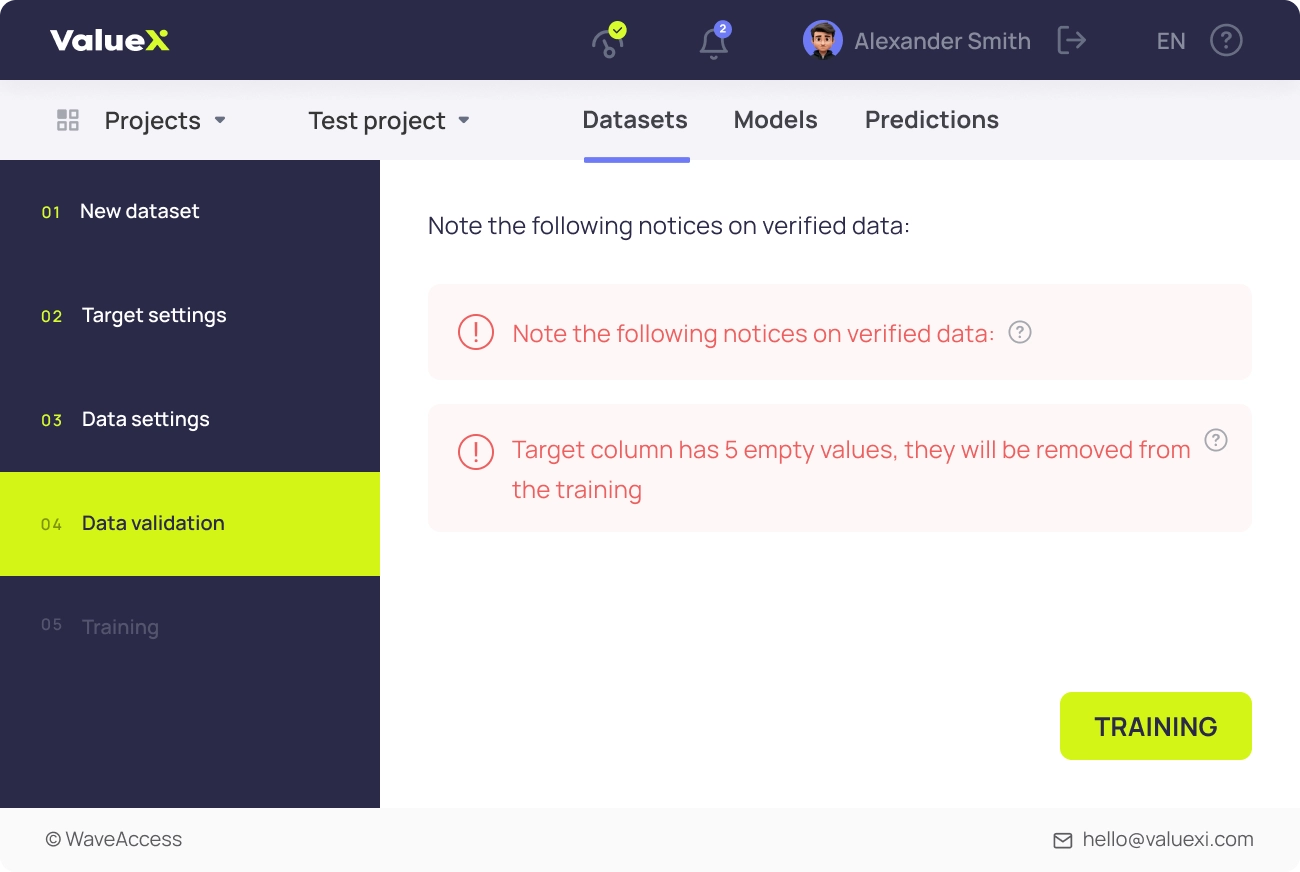Expand the Test project dropdown

click(x=389, y=120)
